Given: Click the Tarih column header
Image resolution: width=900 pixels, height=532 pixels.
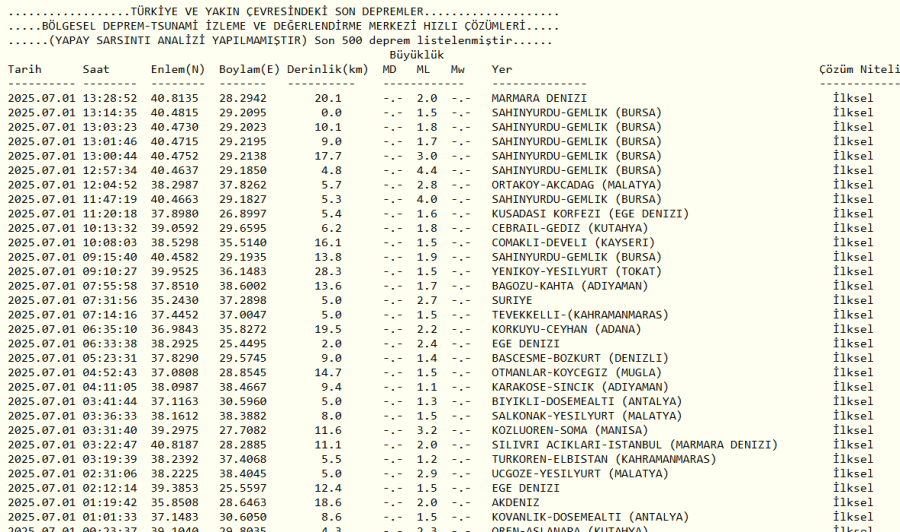Looking at the screenshot, I should (x=25, y=69).
